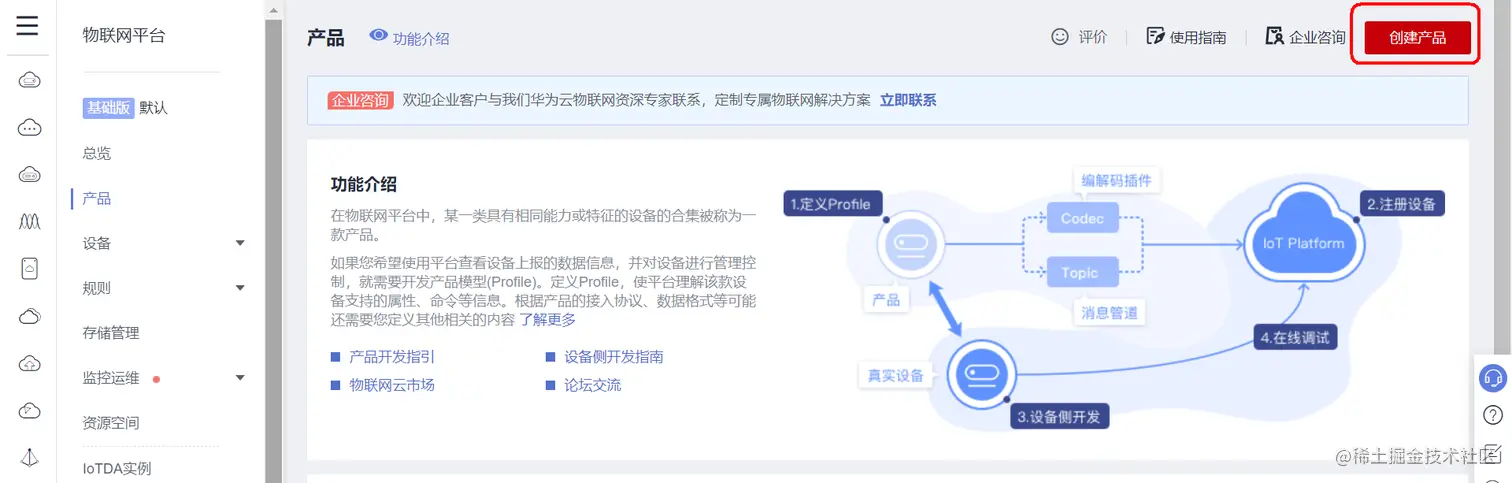
Task: Click the first cloud icon below the hamburger menu
Action: click(x=30, y=81)
